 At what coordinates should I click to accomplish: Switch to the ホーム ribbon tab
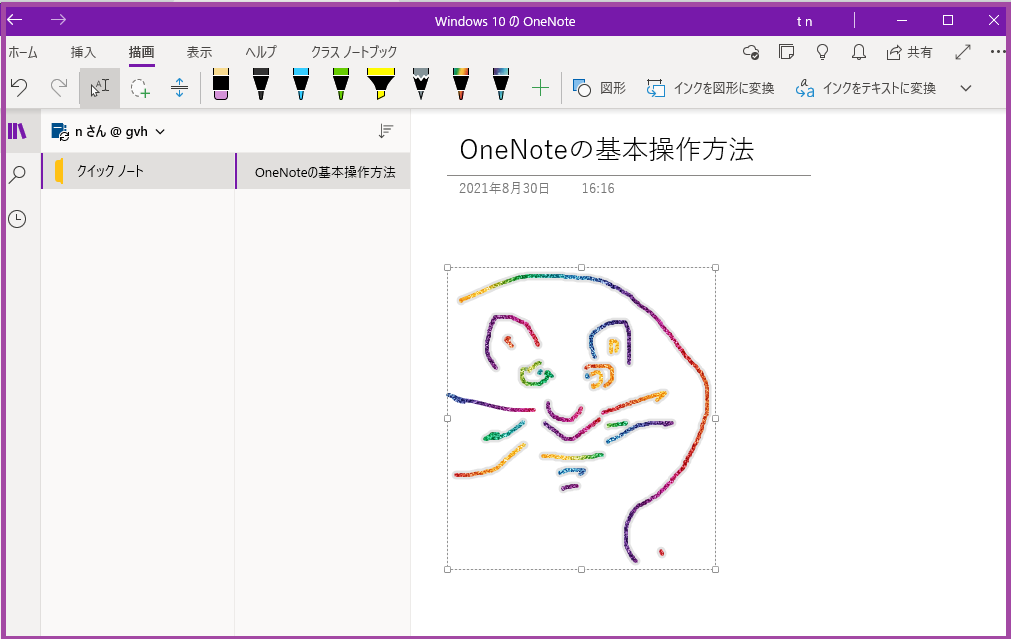pyautogui.click(x=22, y=52)
